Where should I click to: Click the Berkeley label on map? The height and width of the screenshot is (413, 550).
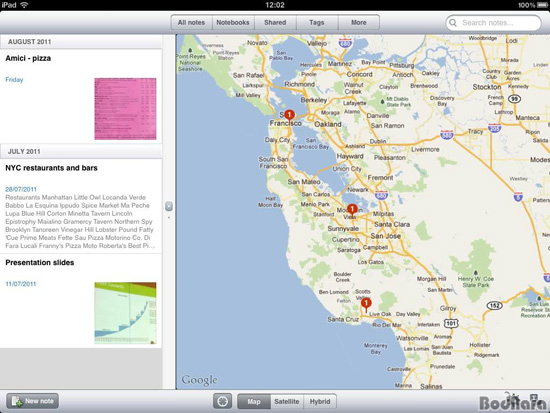(x=314, y=100)
